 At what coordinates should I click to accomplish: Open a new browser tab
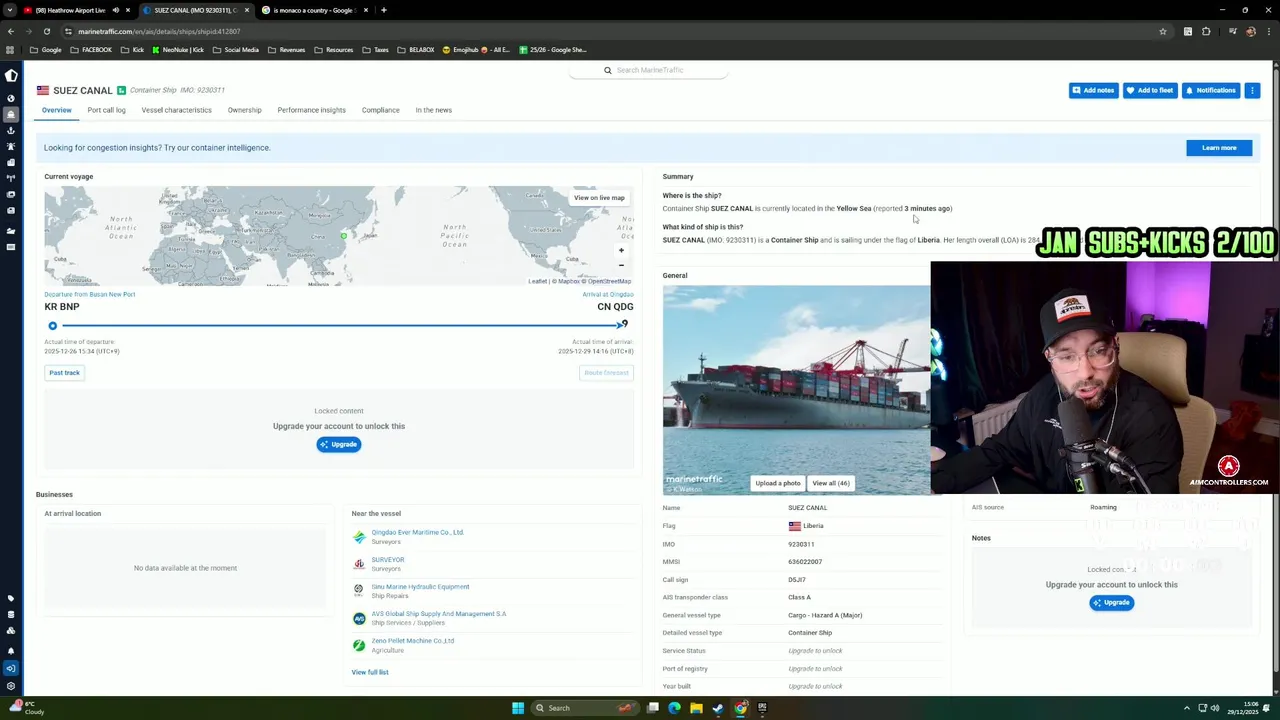pyautogui.click(x=384, y=10)
